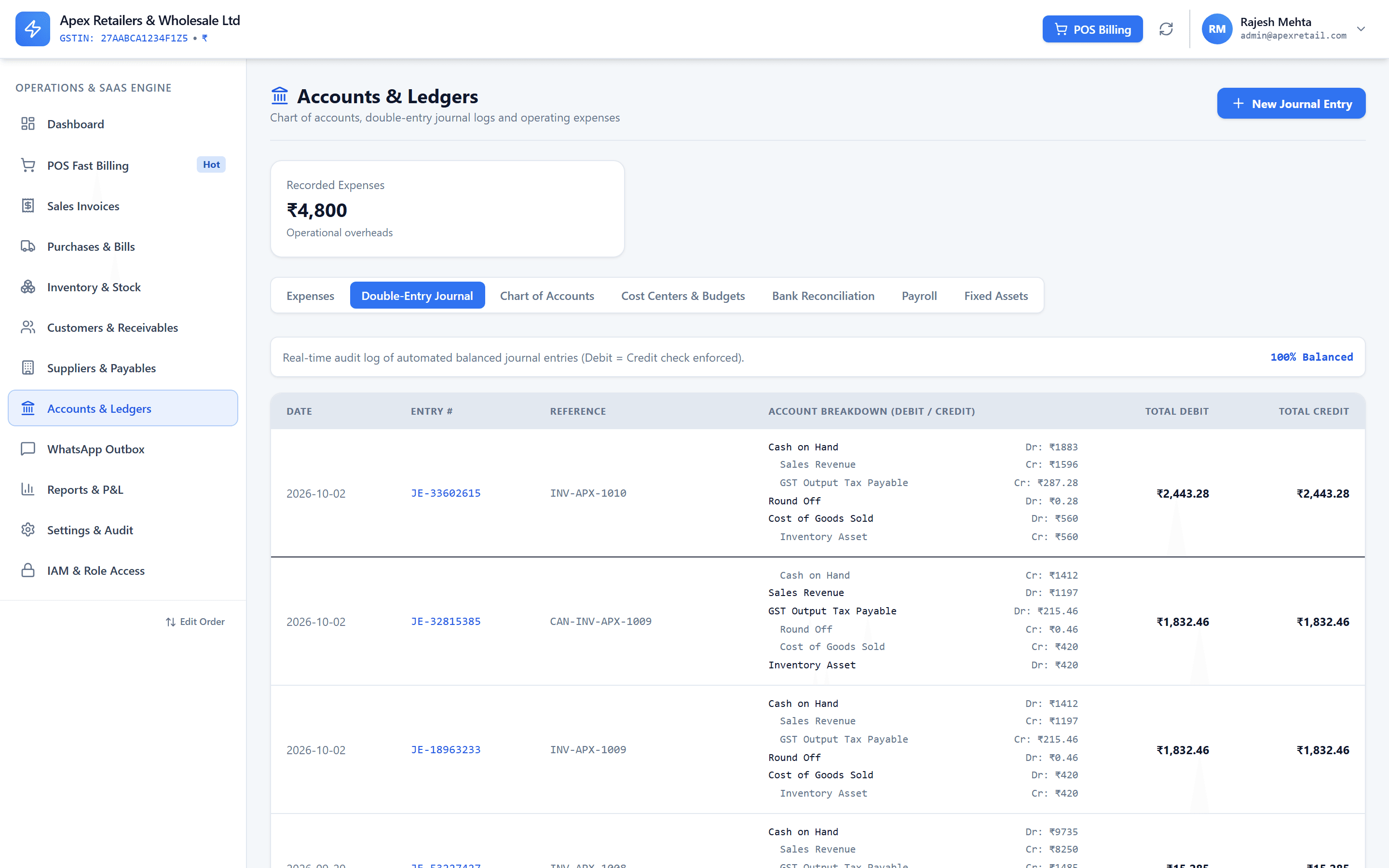The height and width of the screenshot is (868, 1389).
Task: Click the Hot badge on POS Fast Billing
Action: click(x=211, y=165)
